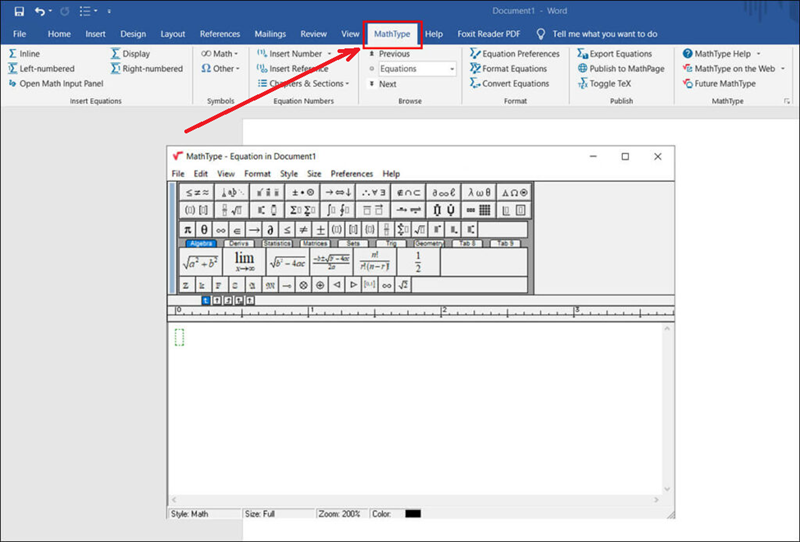Open Customize Quick Access Toolbar dropdown
The width and height of the screenshot is (800, 542).
(x=109, y=11)
